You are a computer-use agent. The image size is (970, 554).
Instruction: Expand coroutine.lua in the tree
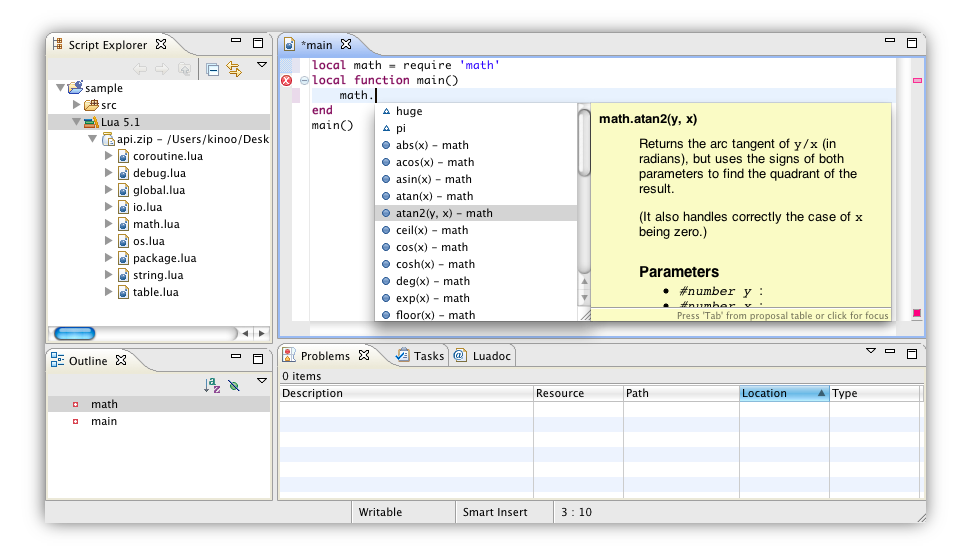(x=108, y=156)
